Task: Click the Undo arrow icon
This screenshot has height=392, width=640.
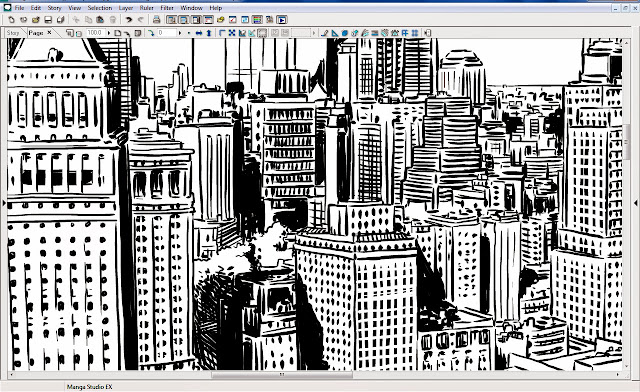Action: [x=129, y=19]
